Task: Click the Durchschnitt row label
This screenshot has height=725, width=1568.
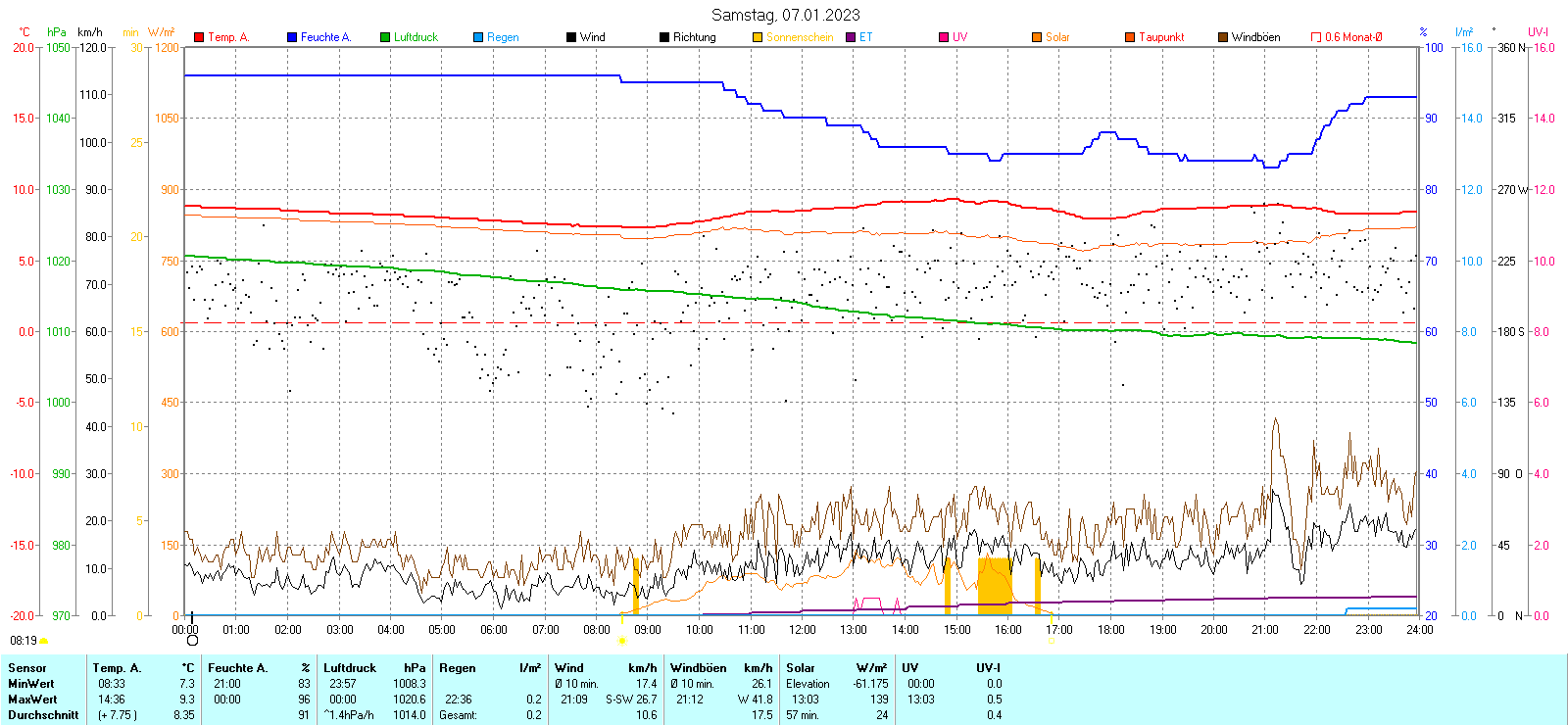Action: click(43, 715)
